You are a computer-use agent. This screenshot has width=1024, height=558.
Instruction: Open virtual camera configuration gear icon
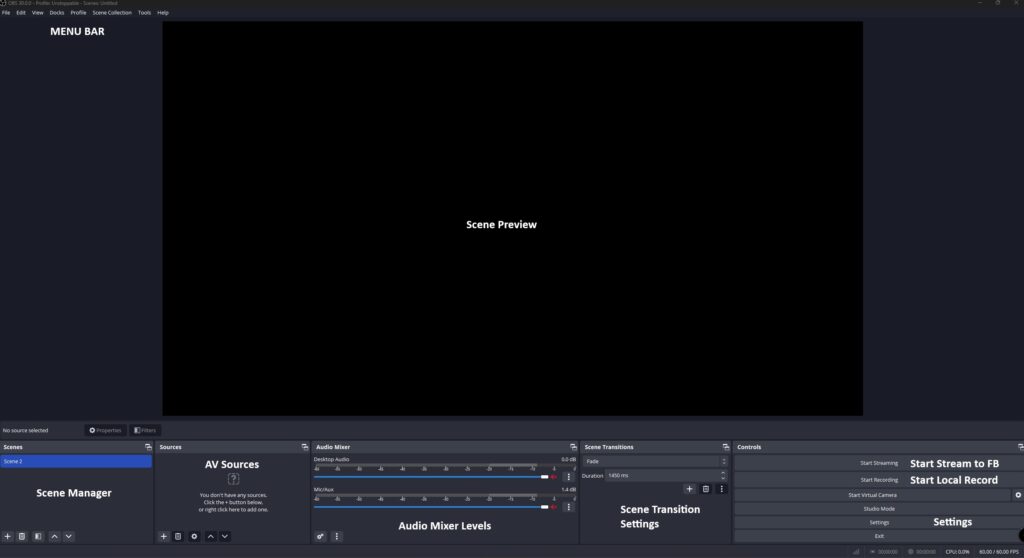[1017, 495]
